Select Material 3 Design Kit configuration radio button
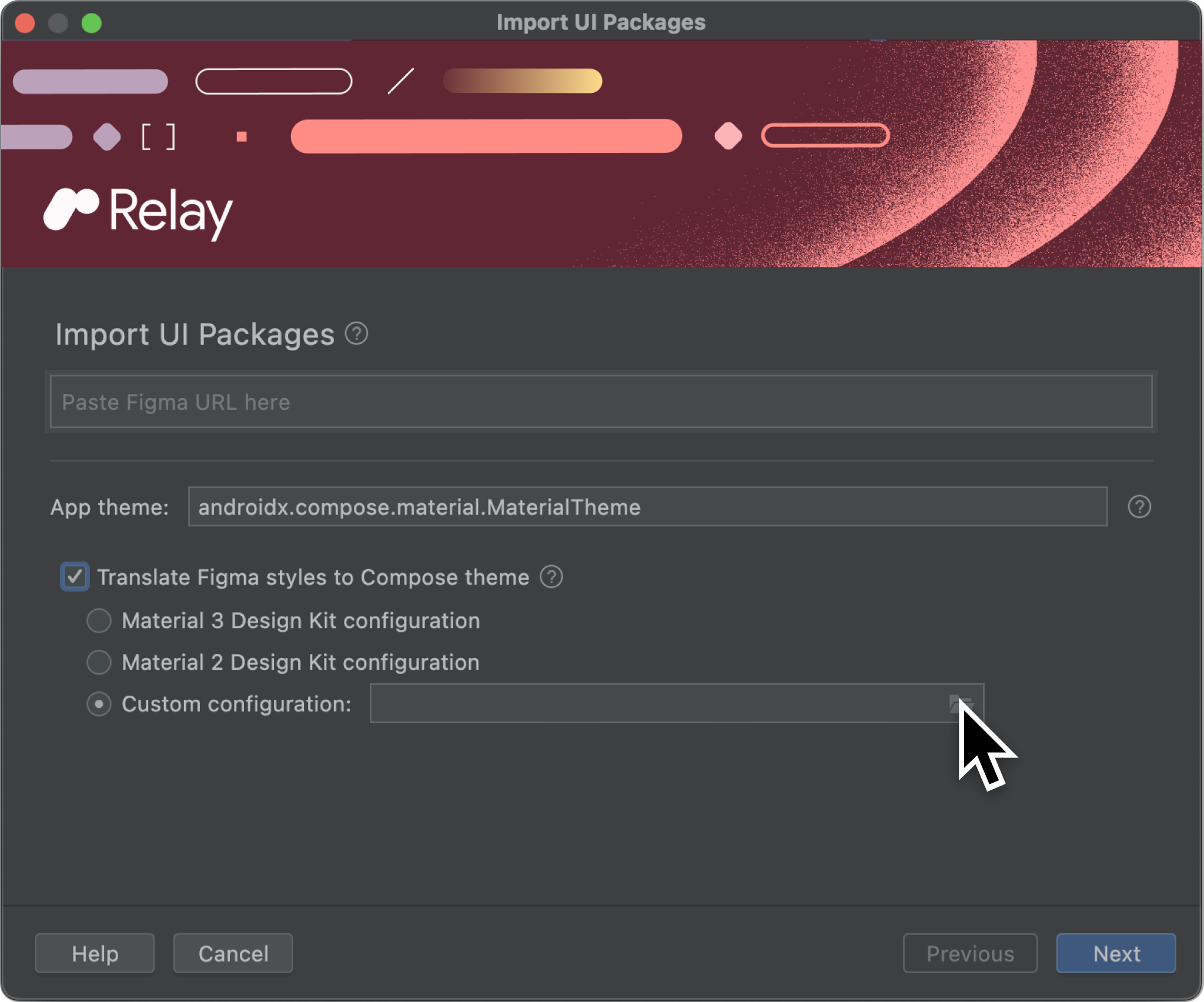This screenshot has width=1204, height=1002. [100, 619]
